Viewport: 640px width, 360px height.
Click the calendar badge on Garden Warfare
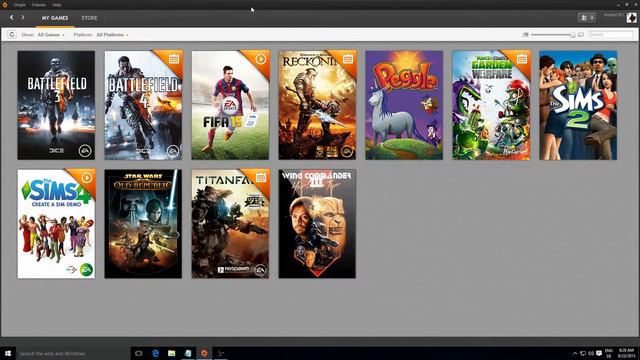(x=522, y=59)
